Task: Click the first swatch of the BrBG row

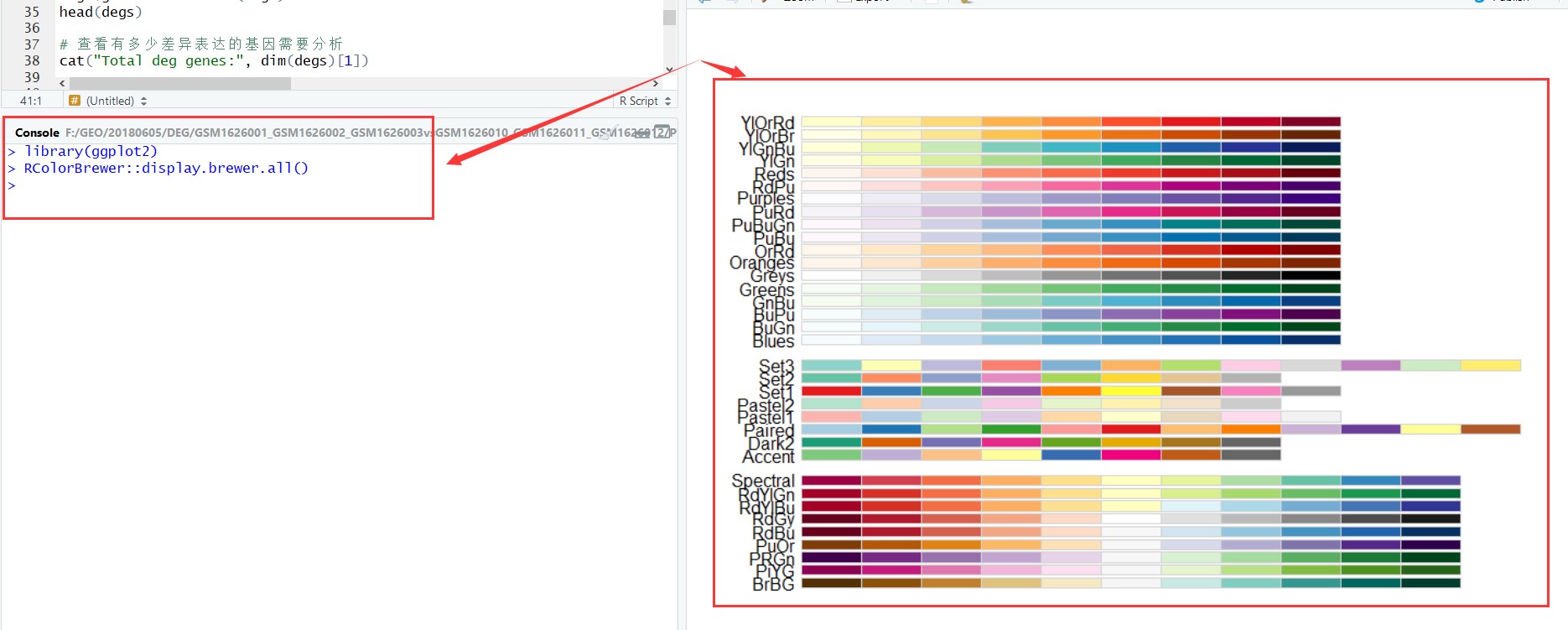Action: pos(831,582)
